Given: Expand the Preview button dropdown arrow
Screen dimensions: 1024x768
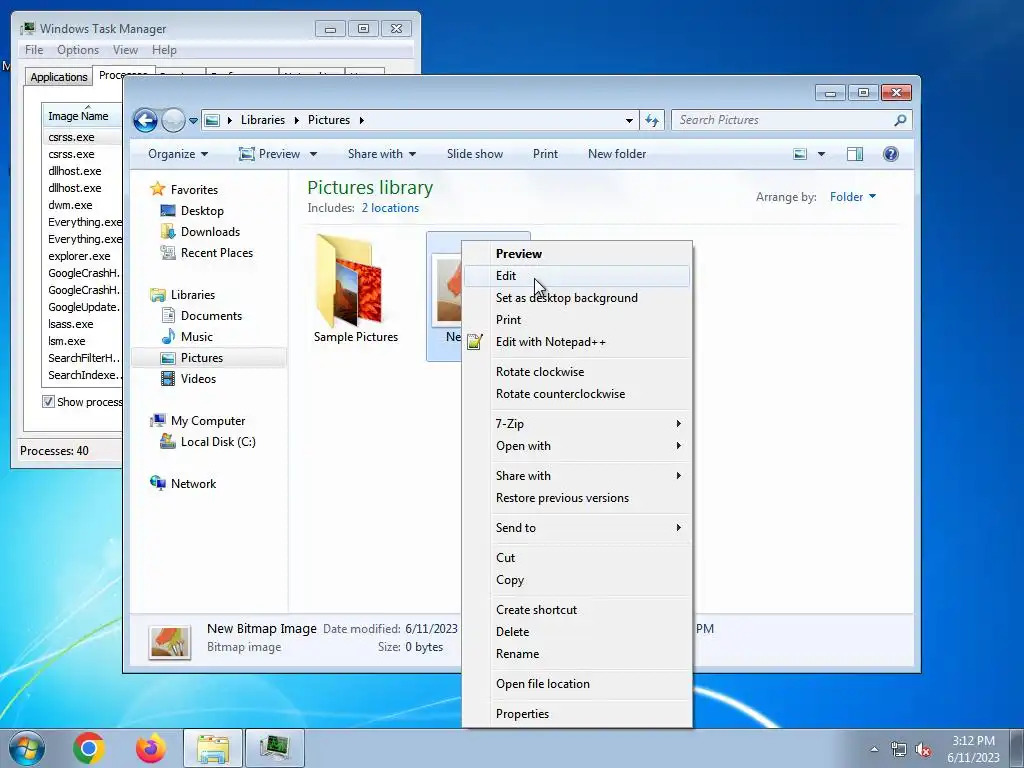Looking at the screenshot, I should pyautogui.click(x=313, y=154).
